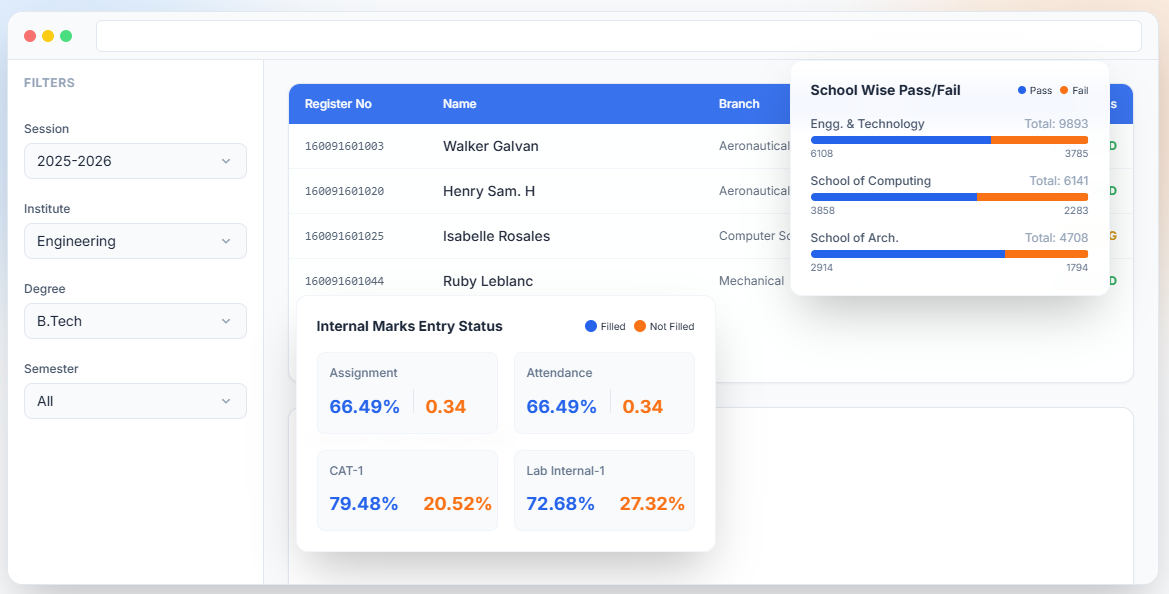The width and height of the screenshot is (1169, 594).
Task: Open the 2025-2026 Session selector
Action: [x=135, y=161]
